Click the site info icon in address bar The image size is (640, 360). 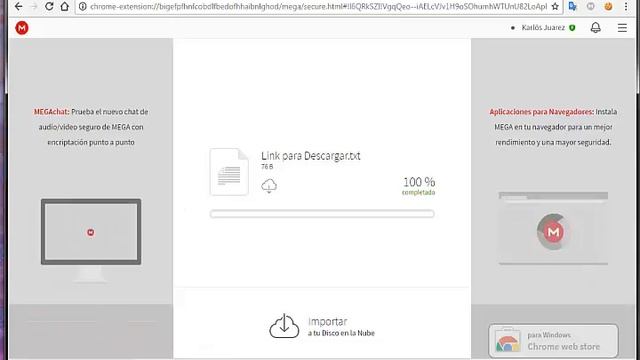click(x=82, y=7)
